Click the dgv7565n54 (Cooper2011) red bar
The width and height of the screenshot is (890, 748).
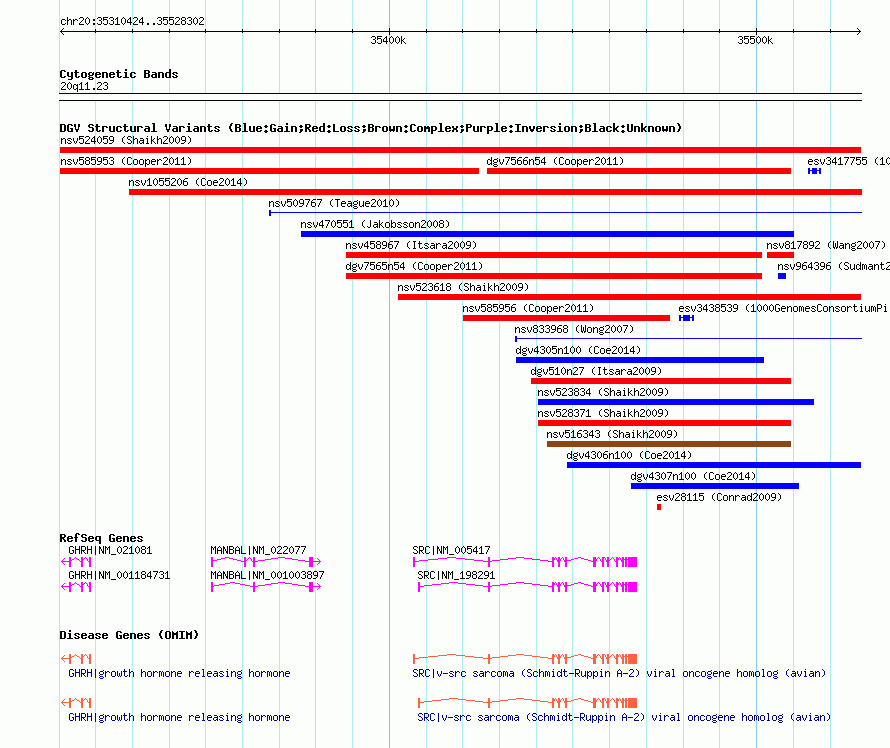553,276
